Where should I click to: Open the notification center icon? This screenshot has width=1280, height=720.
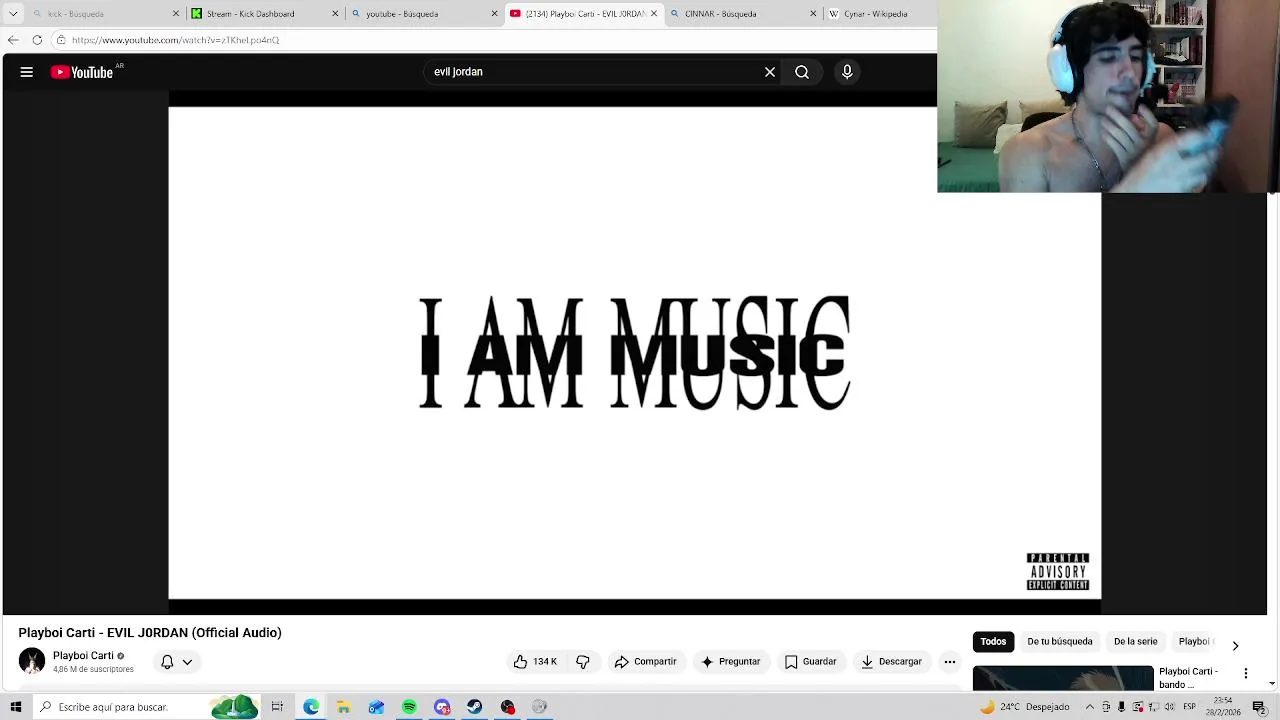click(x=1259, y=707)
